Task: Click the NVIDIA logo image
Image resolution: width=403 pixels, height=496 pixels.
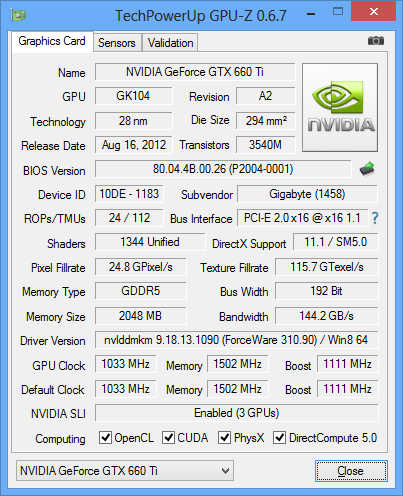Action: (x=340, y=107)
